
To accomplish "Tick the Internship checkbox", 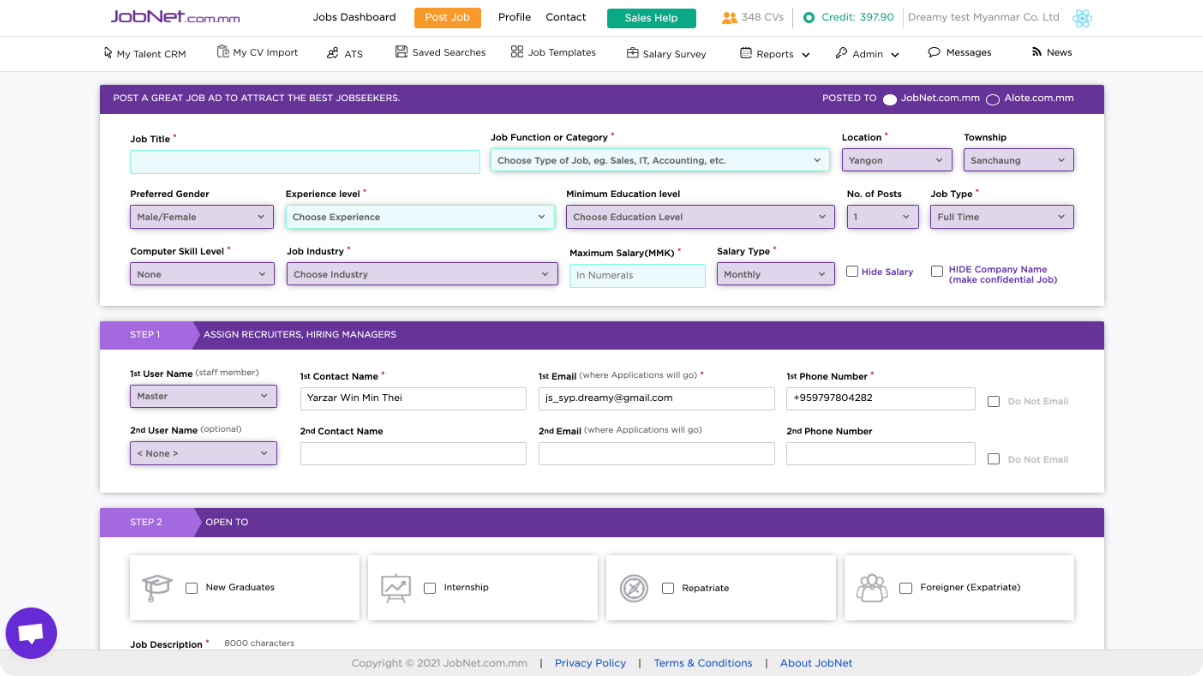I will 430,588.
